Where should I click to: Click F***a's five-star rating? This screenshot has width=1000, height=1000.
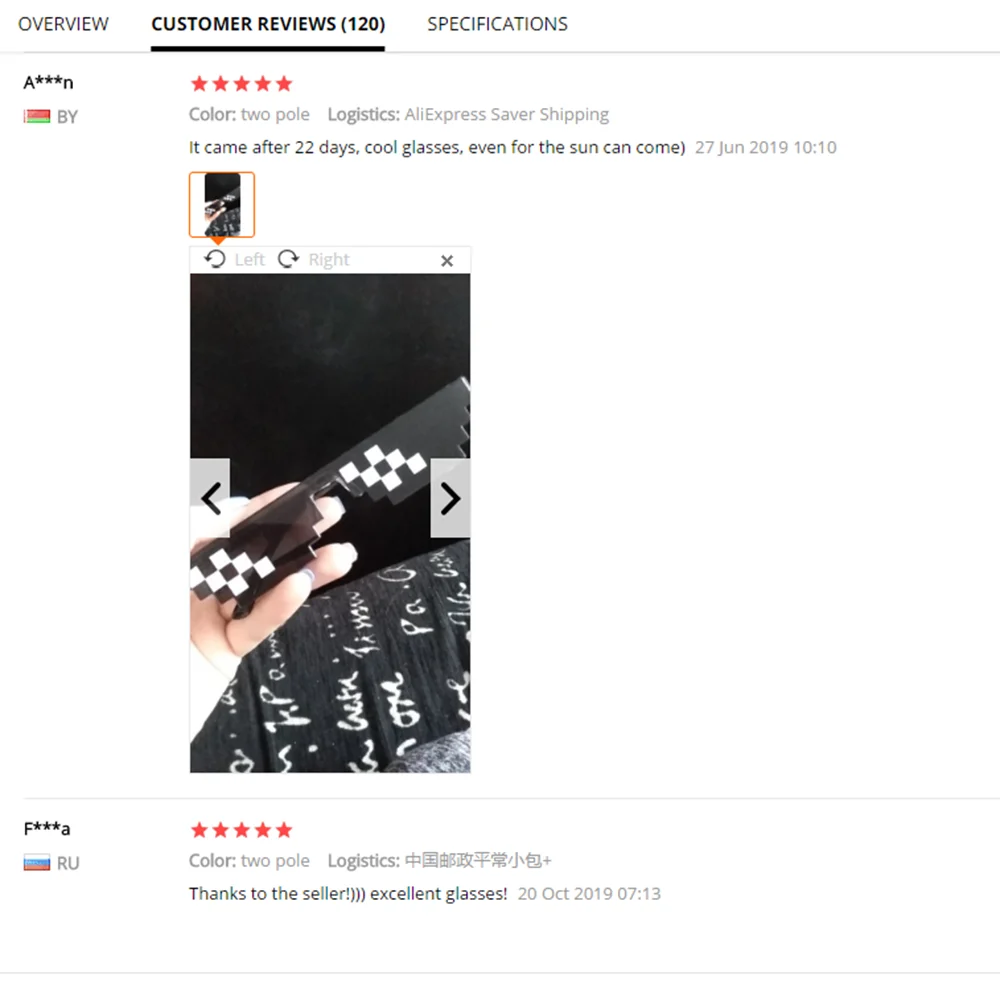241,830
